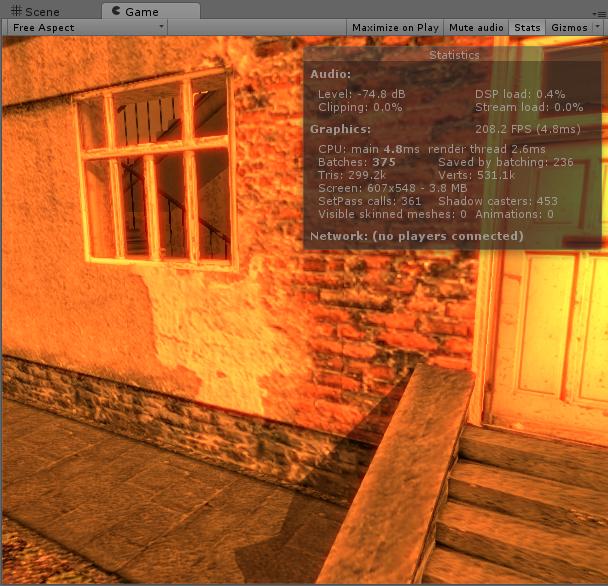Click Screen: 607x548 - 3.8 MB text
Screen dimensions: 608x586
[x=392, y=188]
